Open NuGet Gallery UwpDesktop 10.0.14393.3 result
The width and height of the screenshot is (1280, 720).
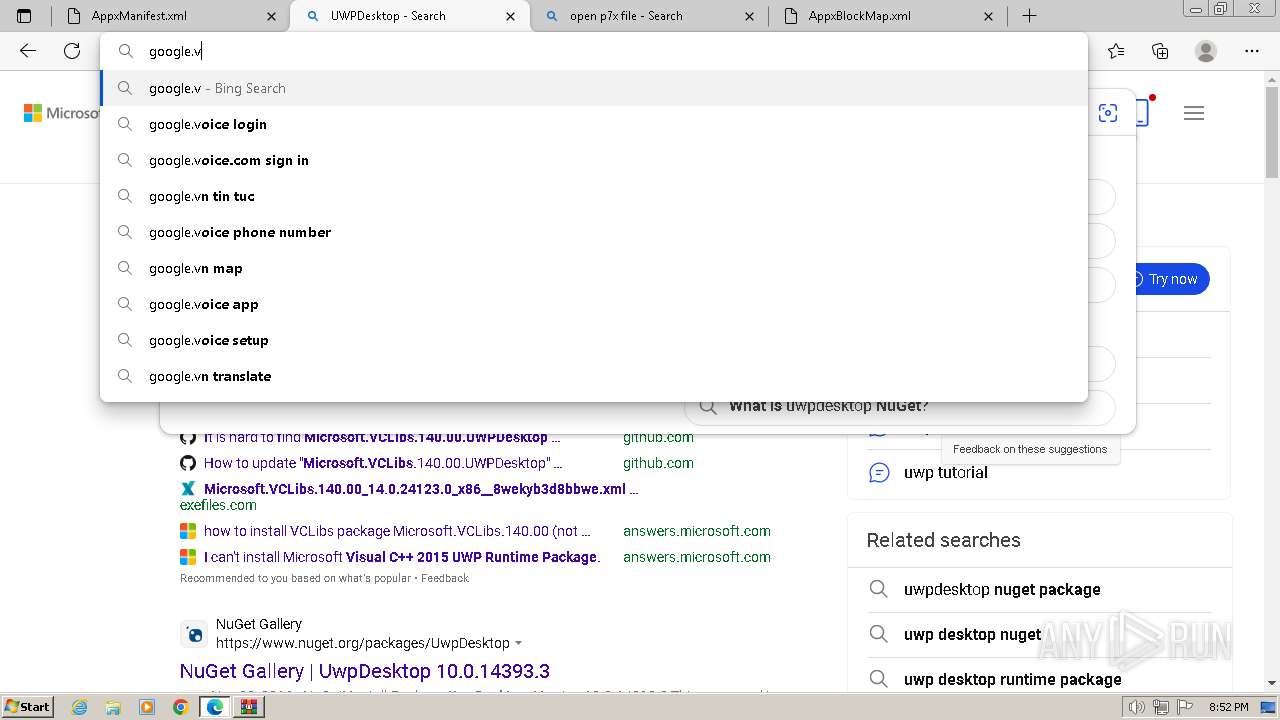365,671
